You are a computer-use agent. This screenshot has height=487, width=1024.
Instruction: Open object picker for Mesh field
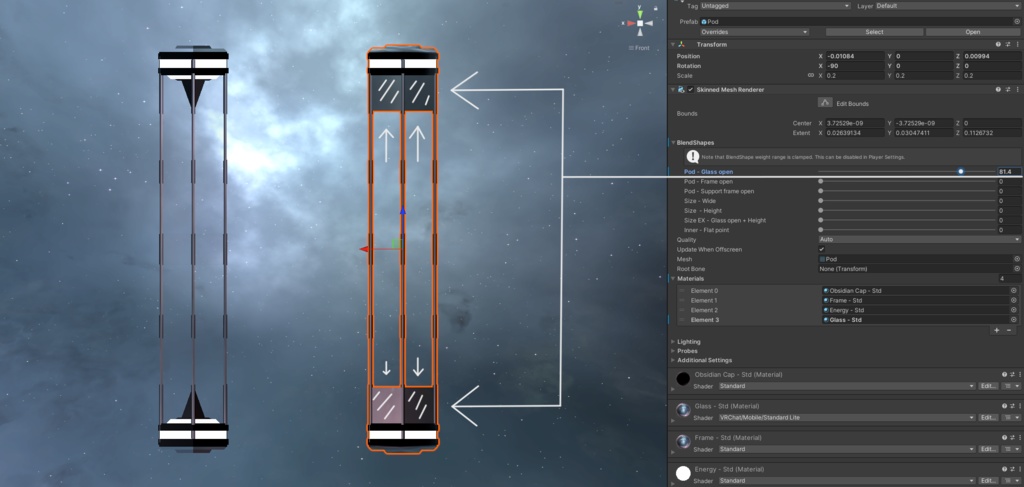click(x=1017, y=259)
